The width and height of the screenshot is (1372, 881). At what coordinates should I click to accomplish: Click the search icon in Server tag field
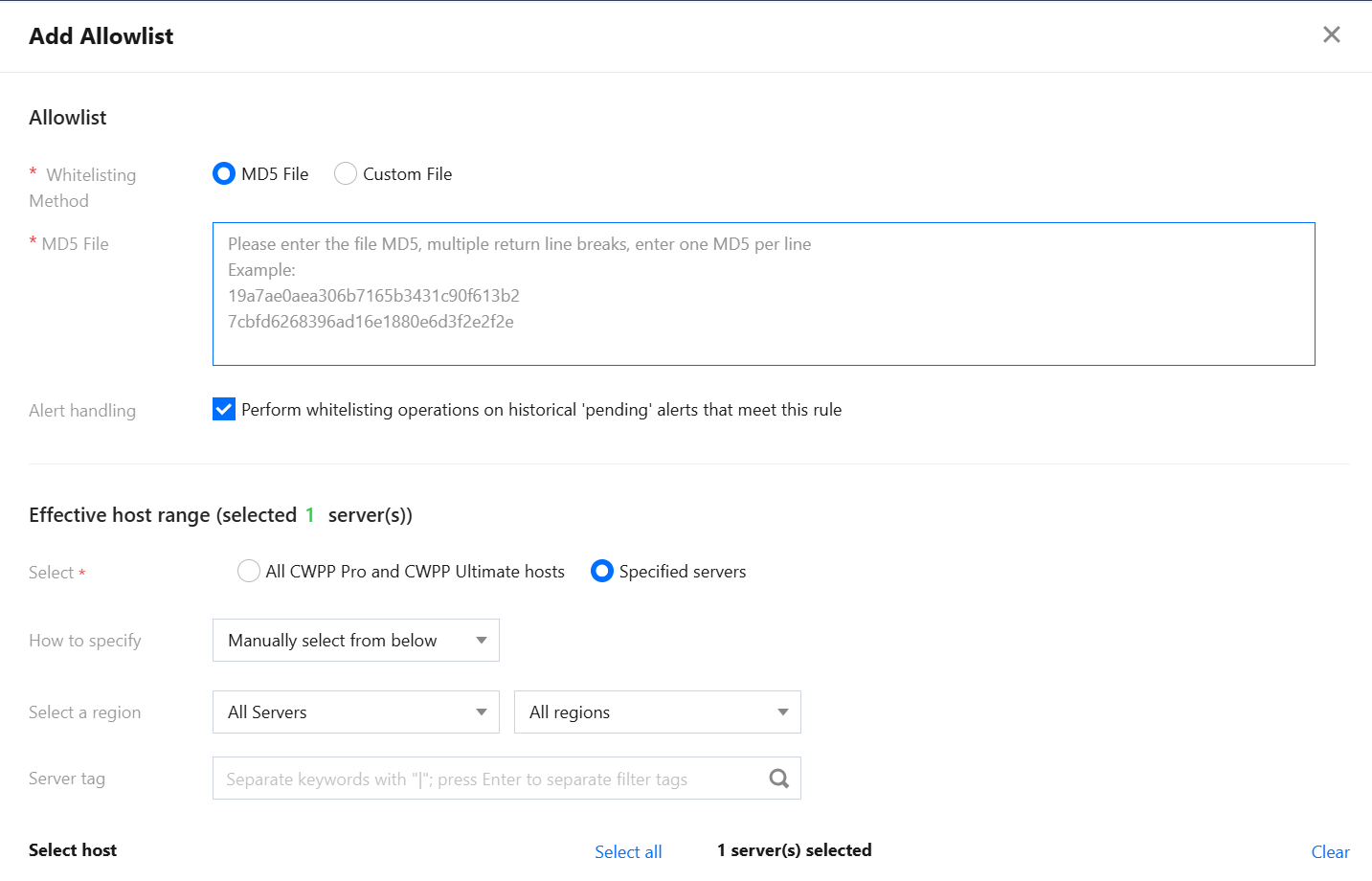tap(779, 779)
